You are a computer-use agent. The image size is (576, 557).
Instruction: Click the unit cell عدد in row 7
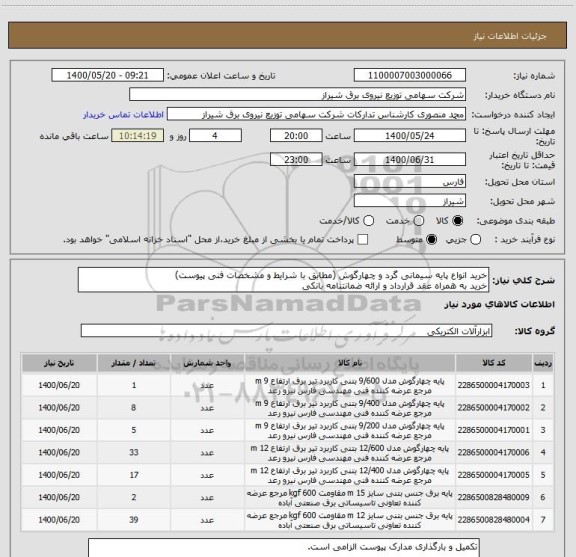pyautogui.click(x=207, y=520)
